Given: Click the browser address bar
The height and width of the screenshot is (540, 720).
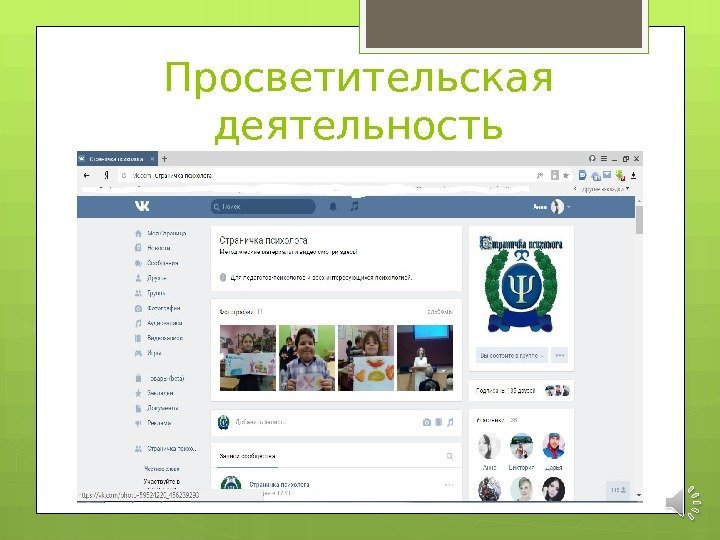Looking at the screenshot, I should pyautogui.click(x=325, y=175).
